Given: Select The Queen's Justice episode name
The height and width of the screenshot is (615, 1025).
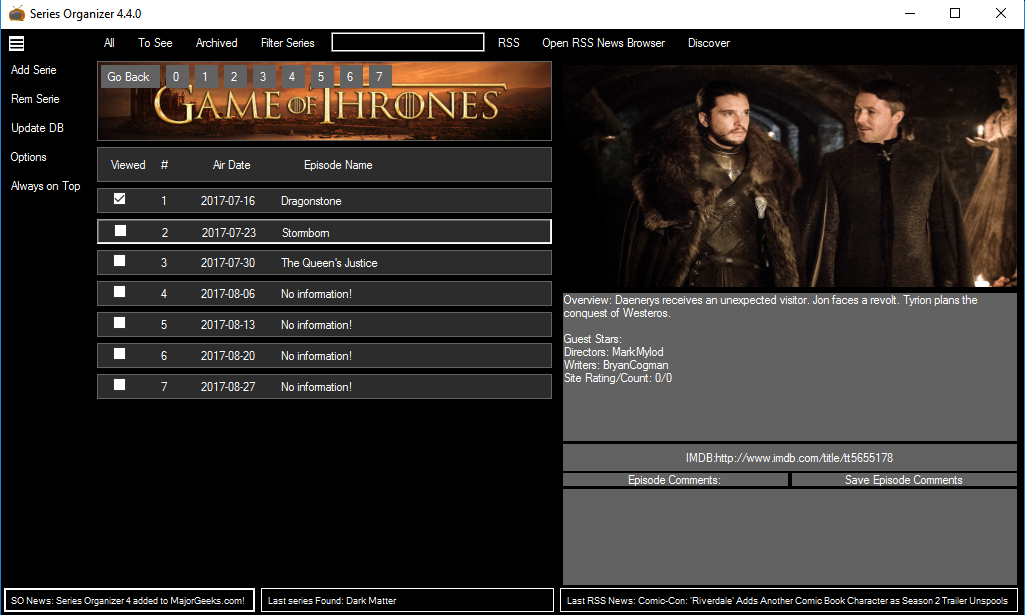Looking at the screenshot, I should pyautogui.click(x=329, y=263).
